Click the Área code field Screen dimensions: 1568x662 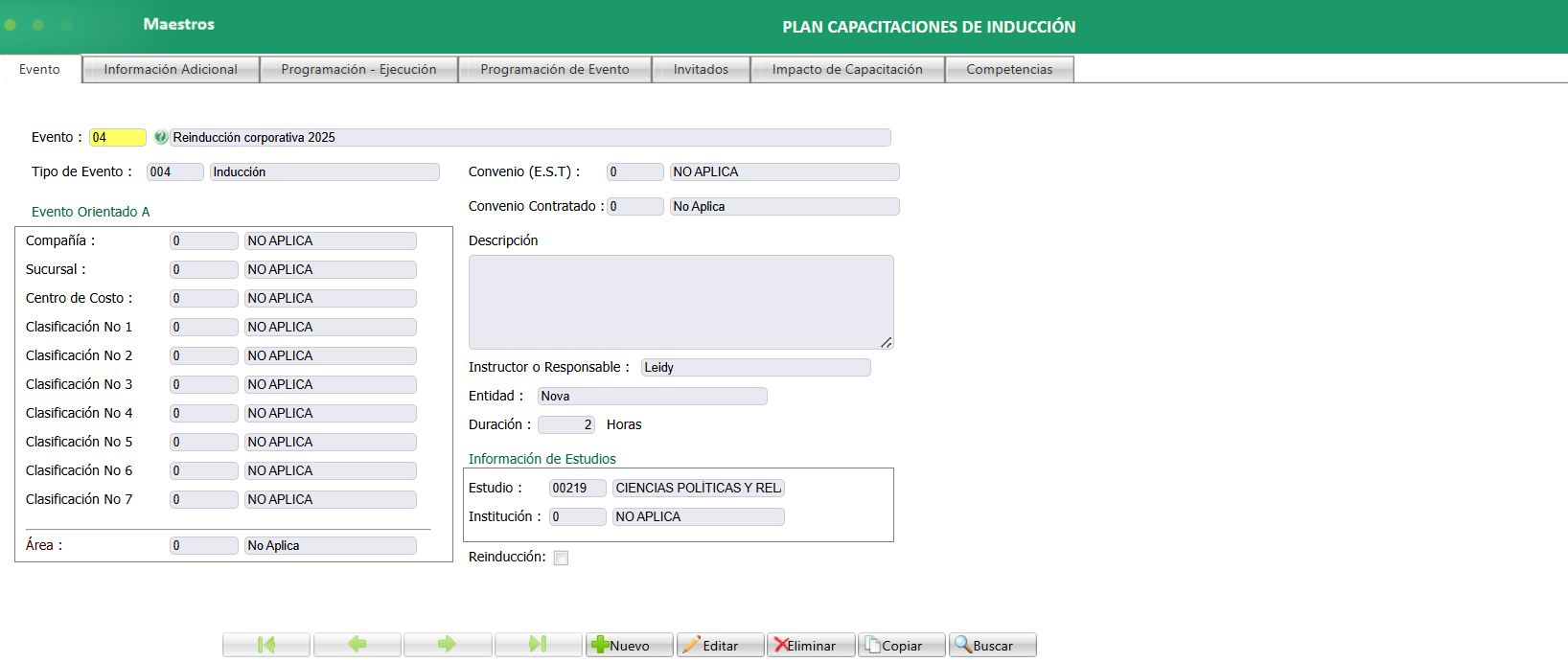[204, 545]
